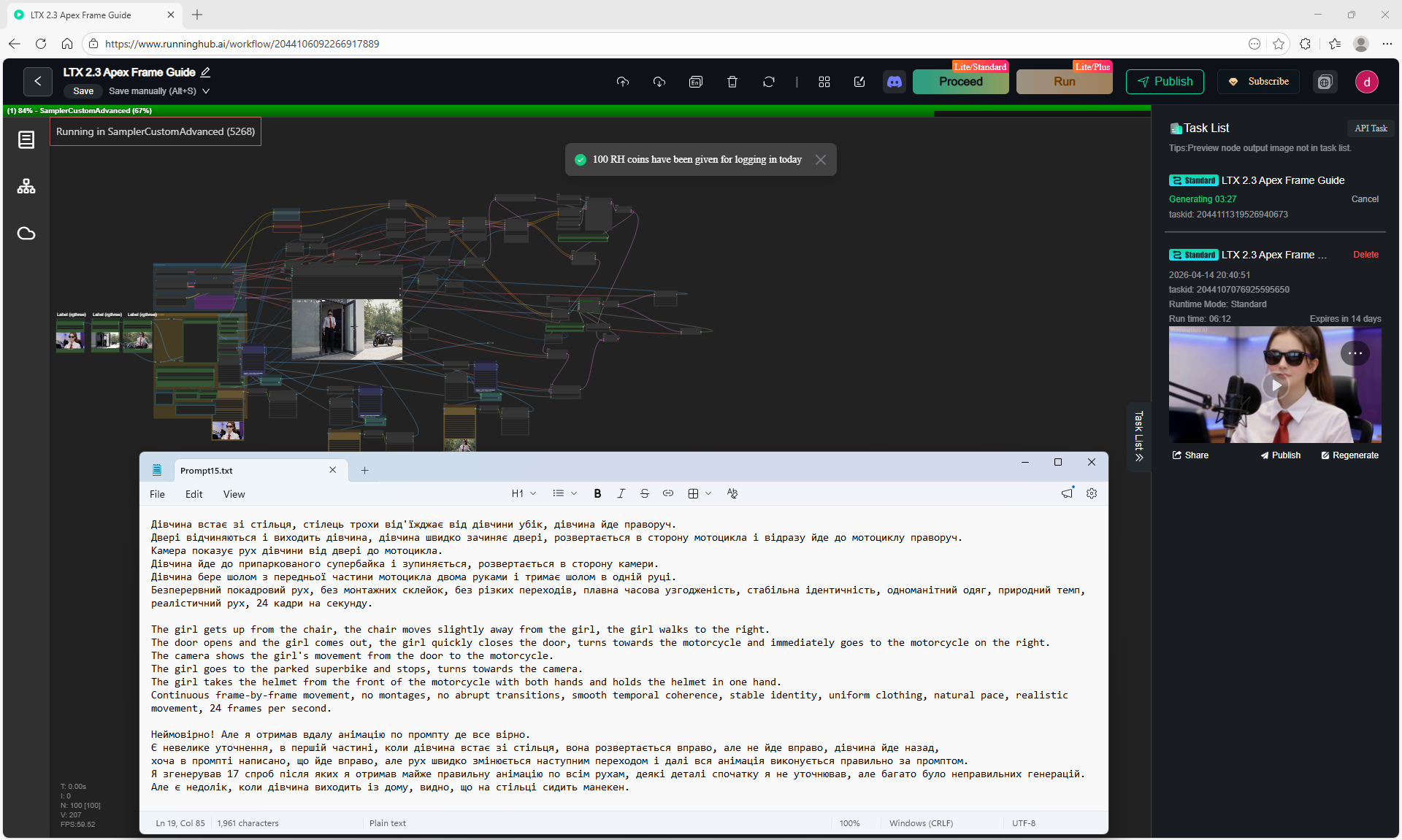
Task: Edit workflow title with pencil icon
Action: click(206, 72)
